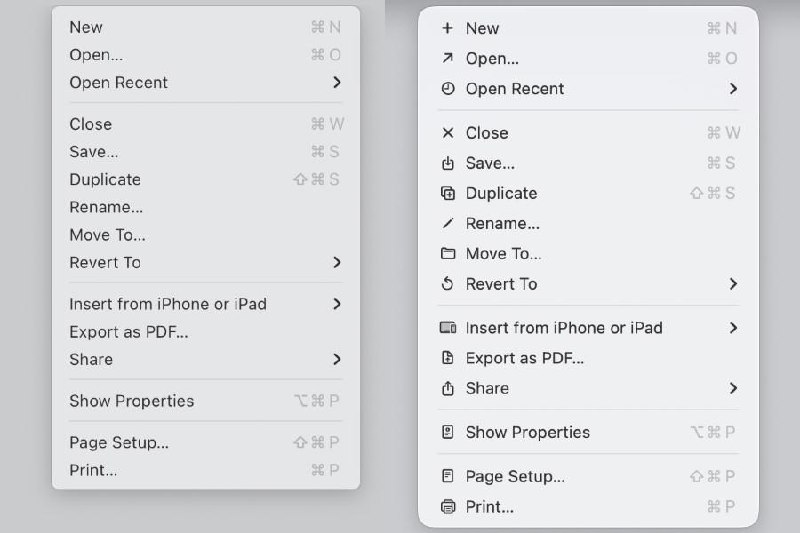Expand Revert To chevron in icon-less menu
The image size is (800, 533).
point(337,263)
